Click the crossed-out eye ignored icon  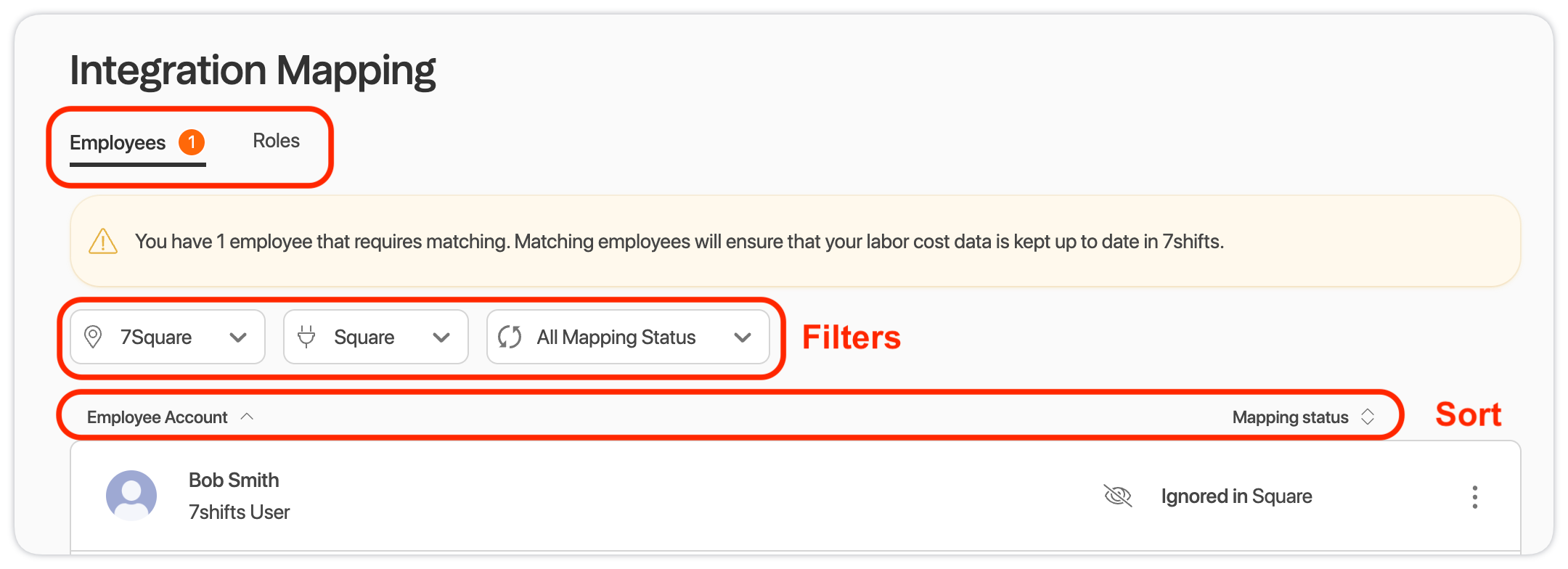pyautogui.click(x=1118, y=496)
